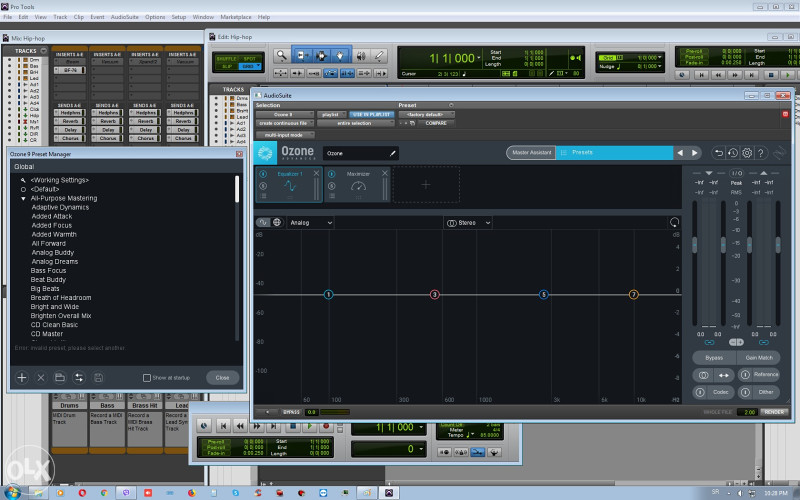Open the Track menu
800x500 pixels.
[60, 17]
